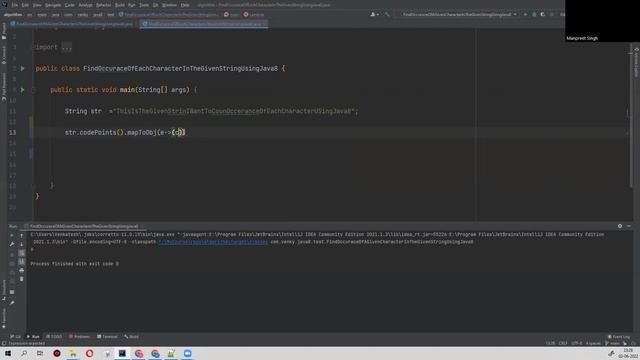The image size is (640, 360).
Task: Click the 'main' breadcrumb in navigation bar
Action: (x=42, y=15)
